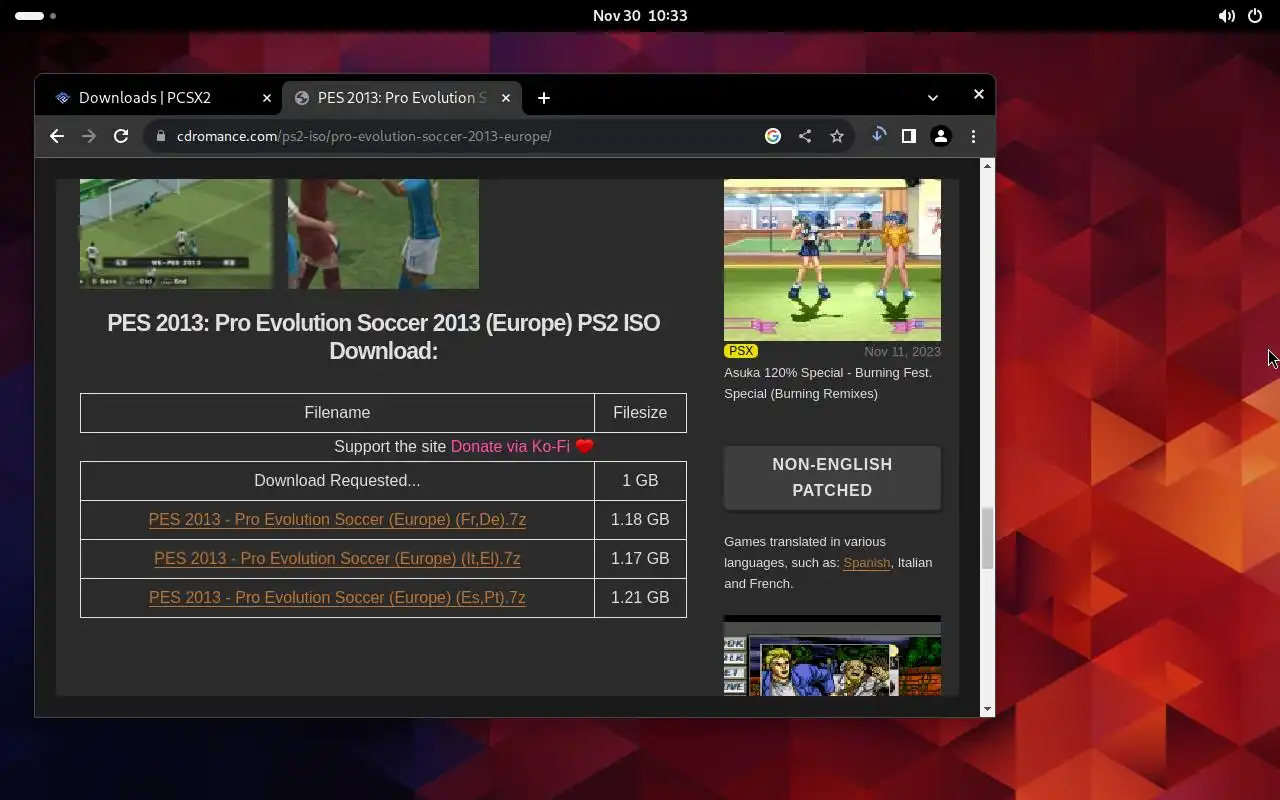Expand the tab search dropdown
The image size is (1280, 800).
(933, 98)
